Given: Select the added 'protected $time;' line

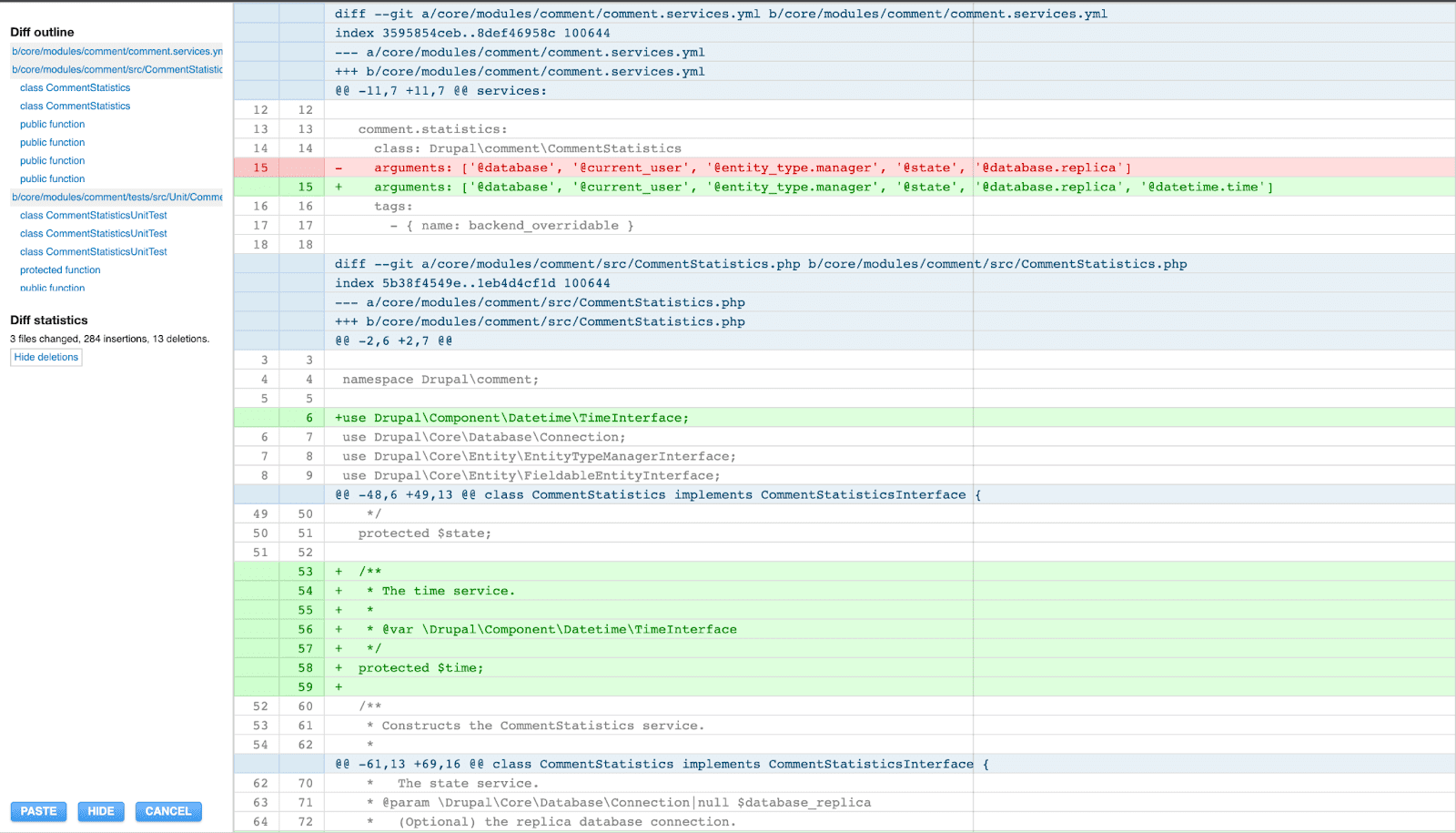Looking at the screenshot, I should point(420,667).
